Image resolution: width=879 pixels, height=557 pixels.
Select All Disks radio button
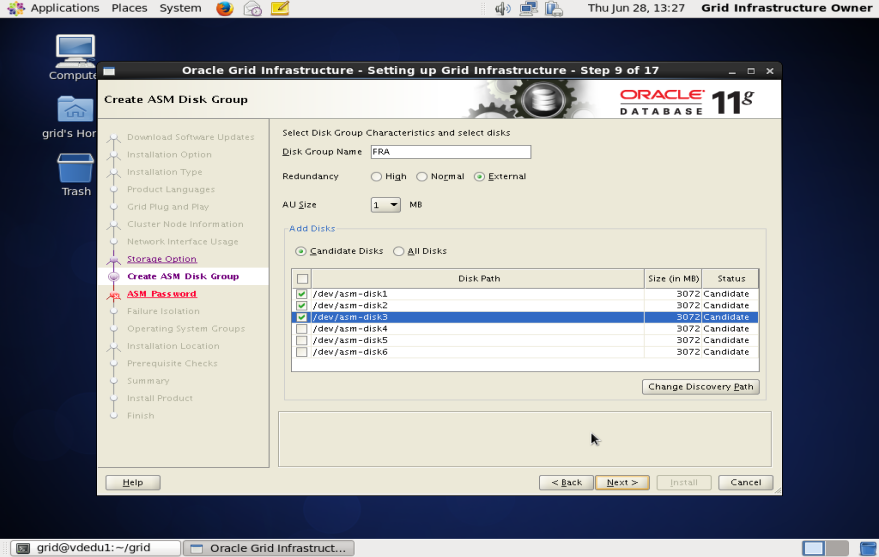tap(399, 251)
